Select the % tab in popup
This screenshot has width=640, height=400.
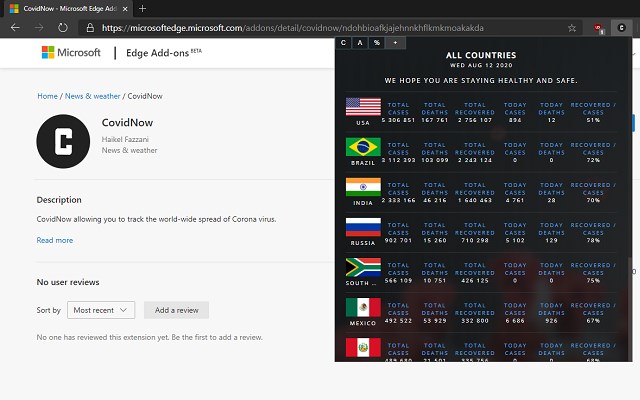point(376,43)
